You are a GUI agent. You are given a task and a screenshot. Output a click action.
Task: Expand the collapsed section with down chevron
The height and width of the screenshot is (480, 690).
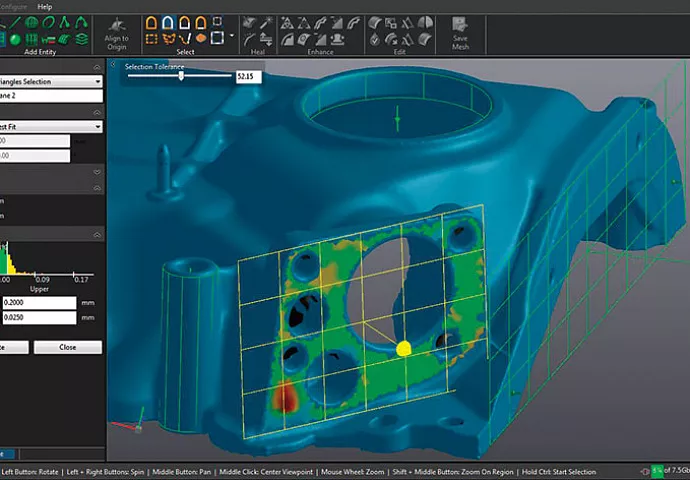97,172
